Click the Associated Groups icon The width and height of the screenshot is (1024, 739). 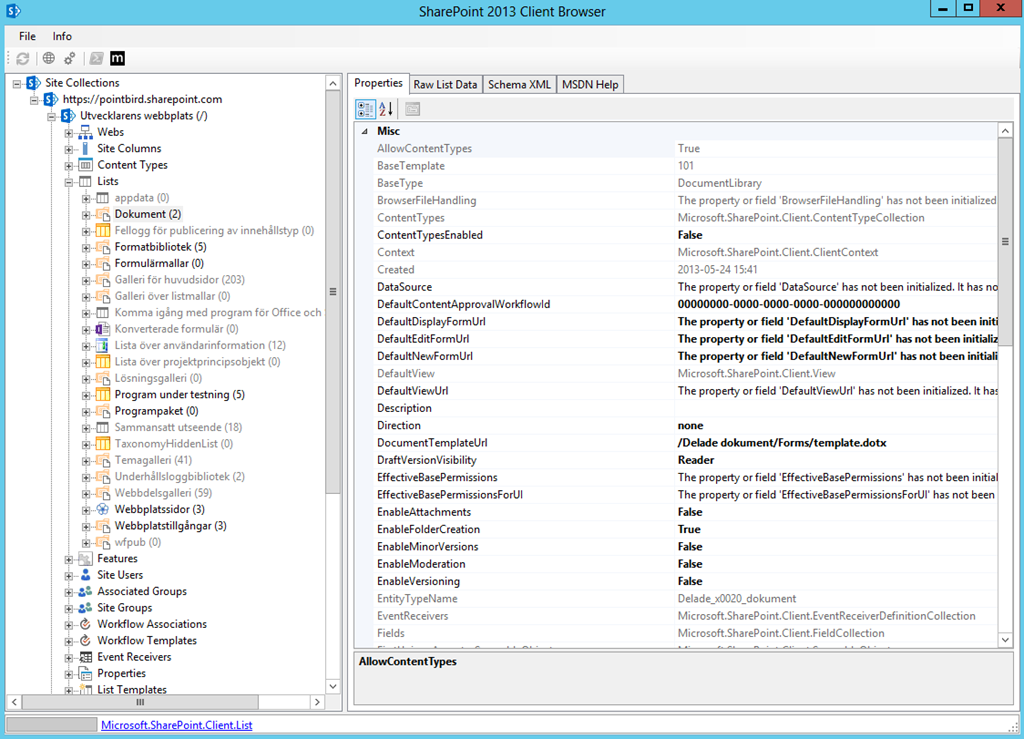click(86, 591)
